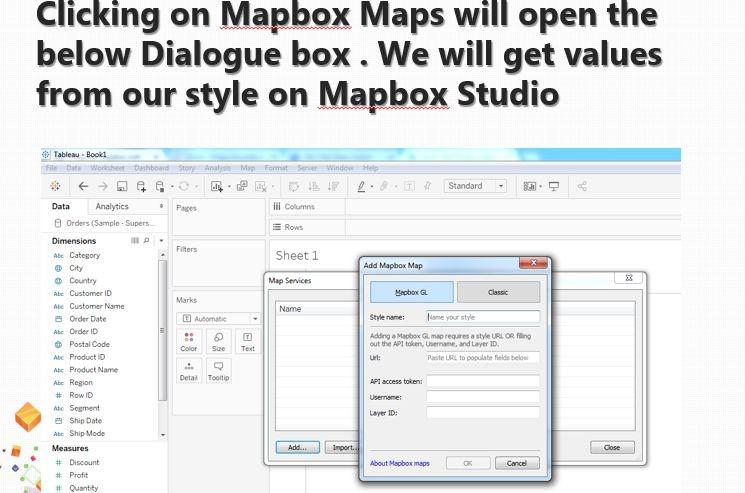Click the Style name input field

[x=483, y=317]
